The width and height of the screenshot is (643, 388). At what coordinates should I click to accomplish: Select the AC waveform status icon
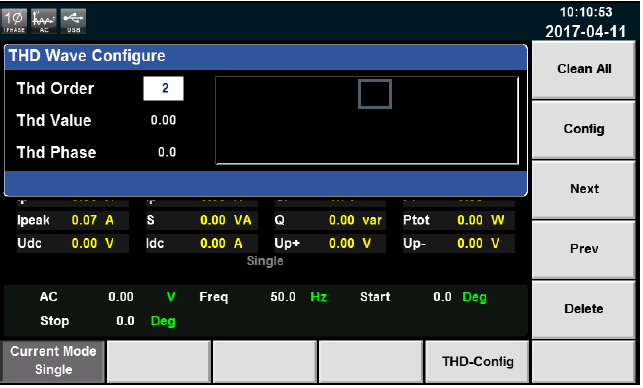44,21
